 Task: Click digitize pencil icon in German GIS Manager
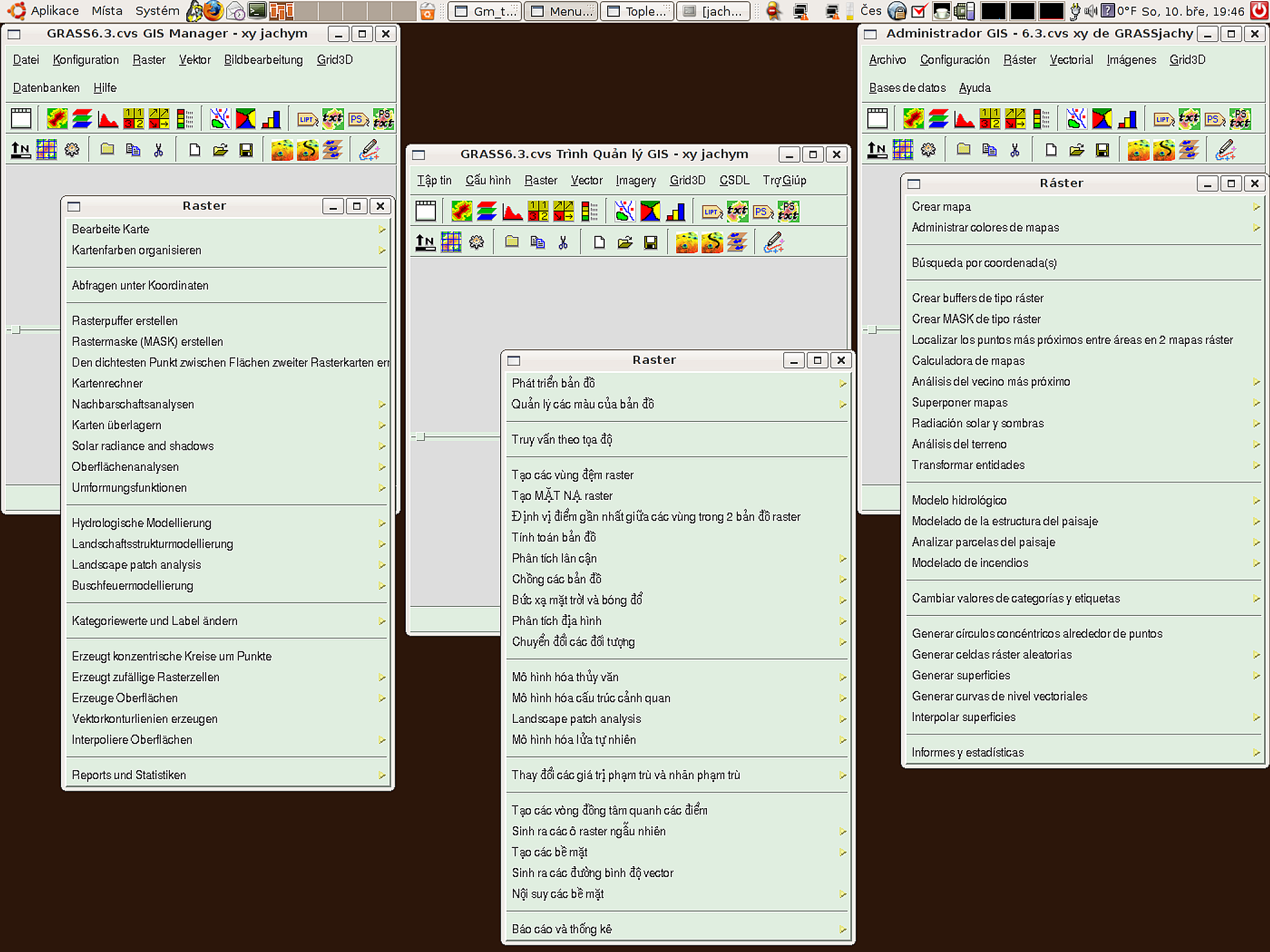coord(369,150)
